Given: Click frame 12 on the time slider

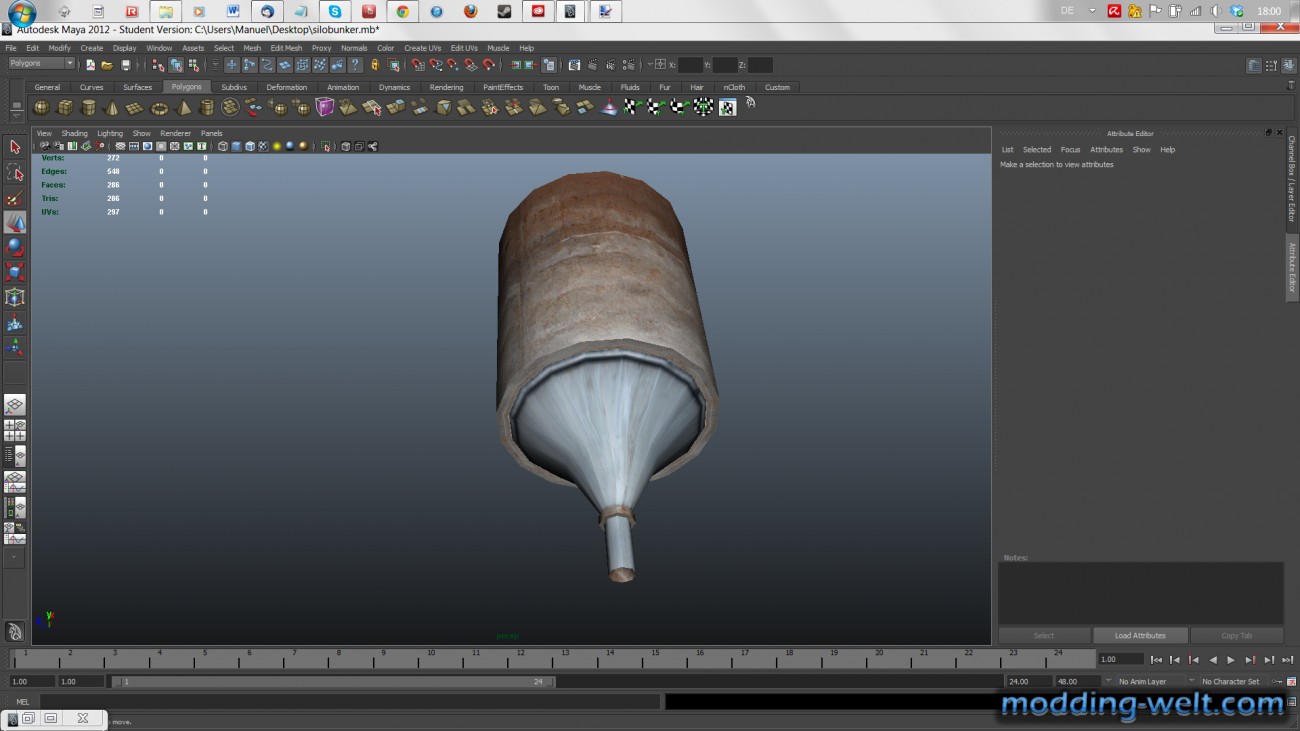Looking at the screenshot, I should coord(520,658).
